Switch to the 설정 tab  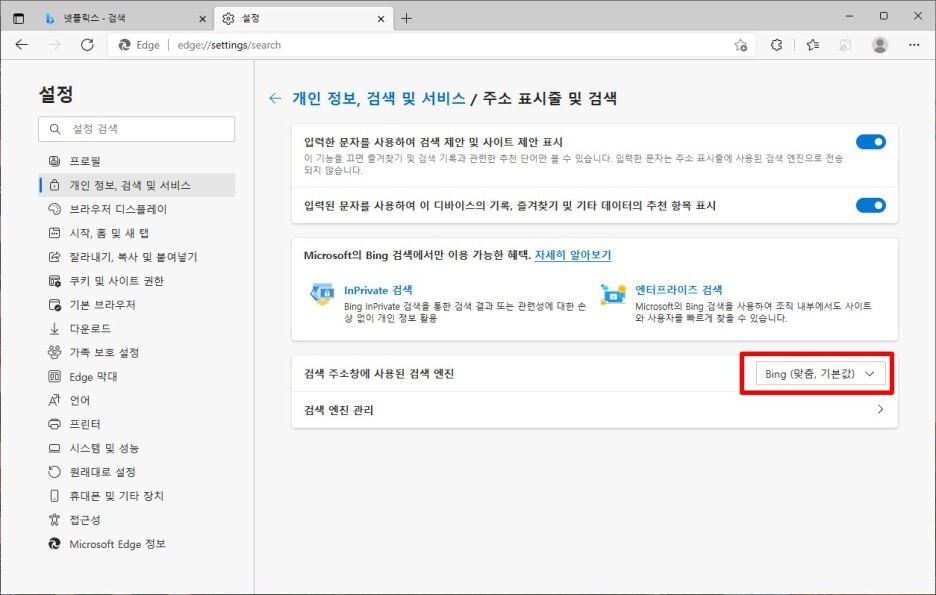tap(303, 19)
